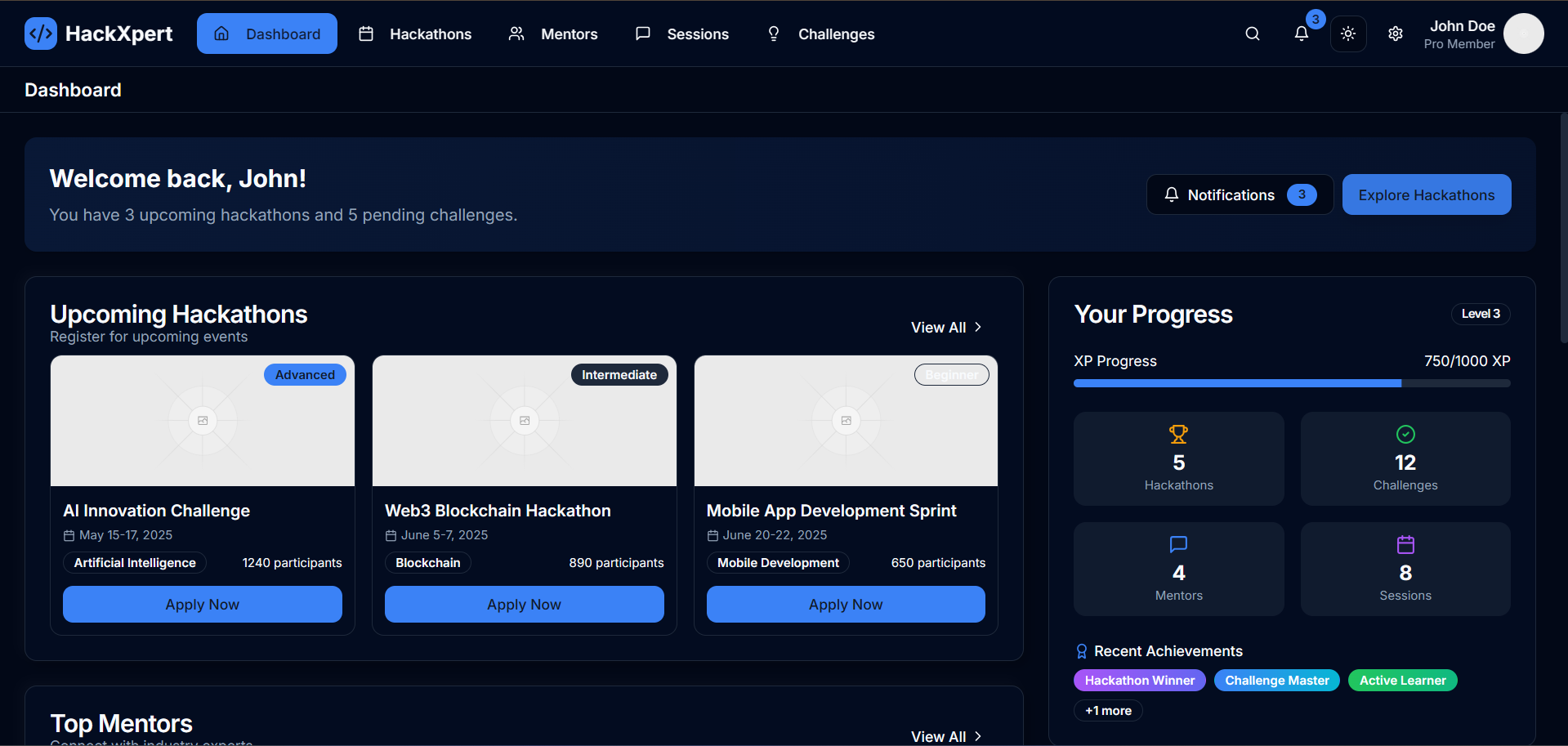Open the AI Innovation Challenge thumbnail image

pos(203,421)
